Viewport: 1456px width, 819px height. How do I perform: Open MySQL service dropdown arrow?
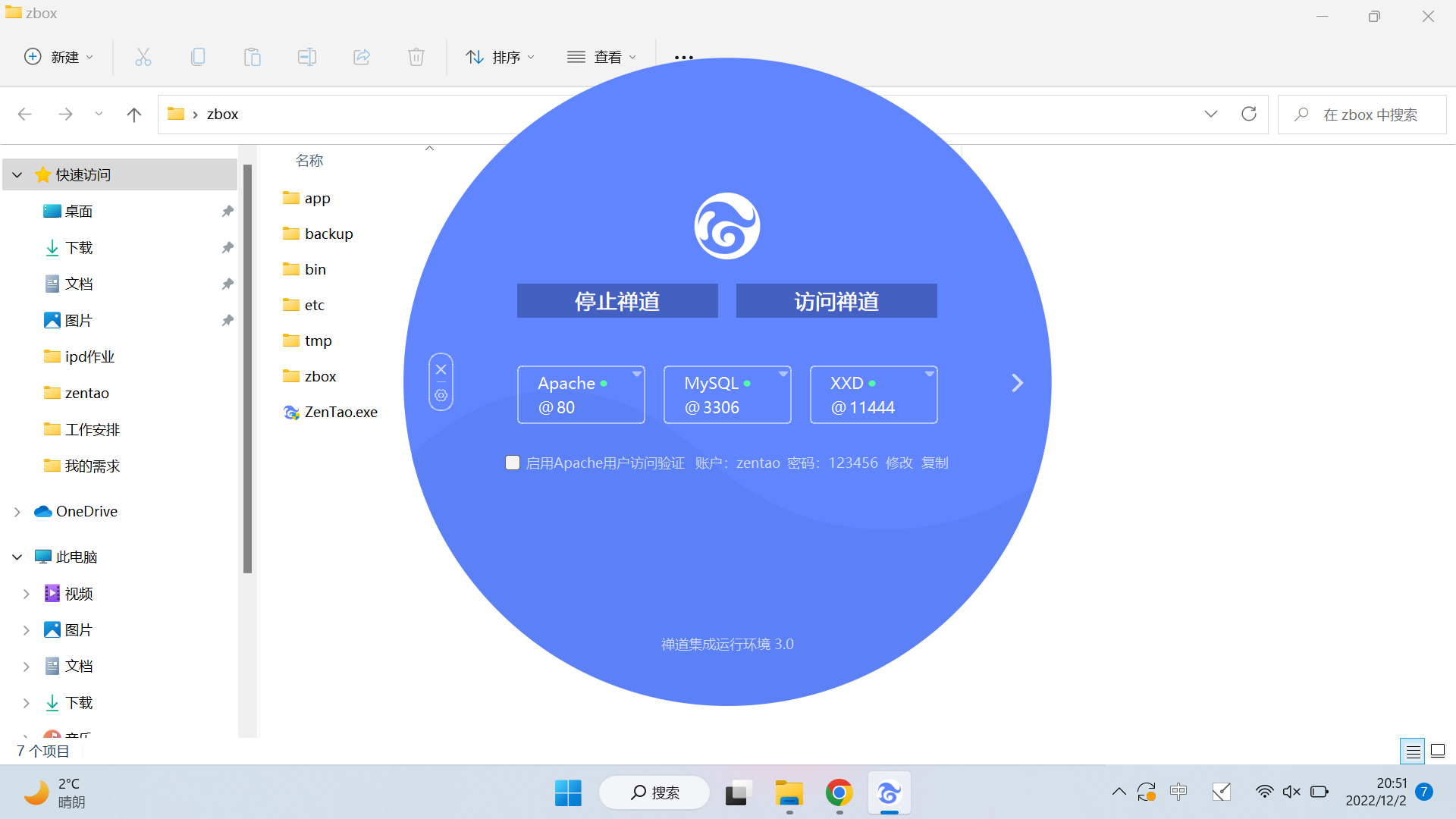tap(783, 374)
